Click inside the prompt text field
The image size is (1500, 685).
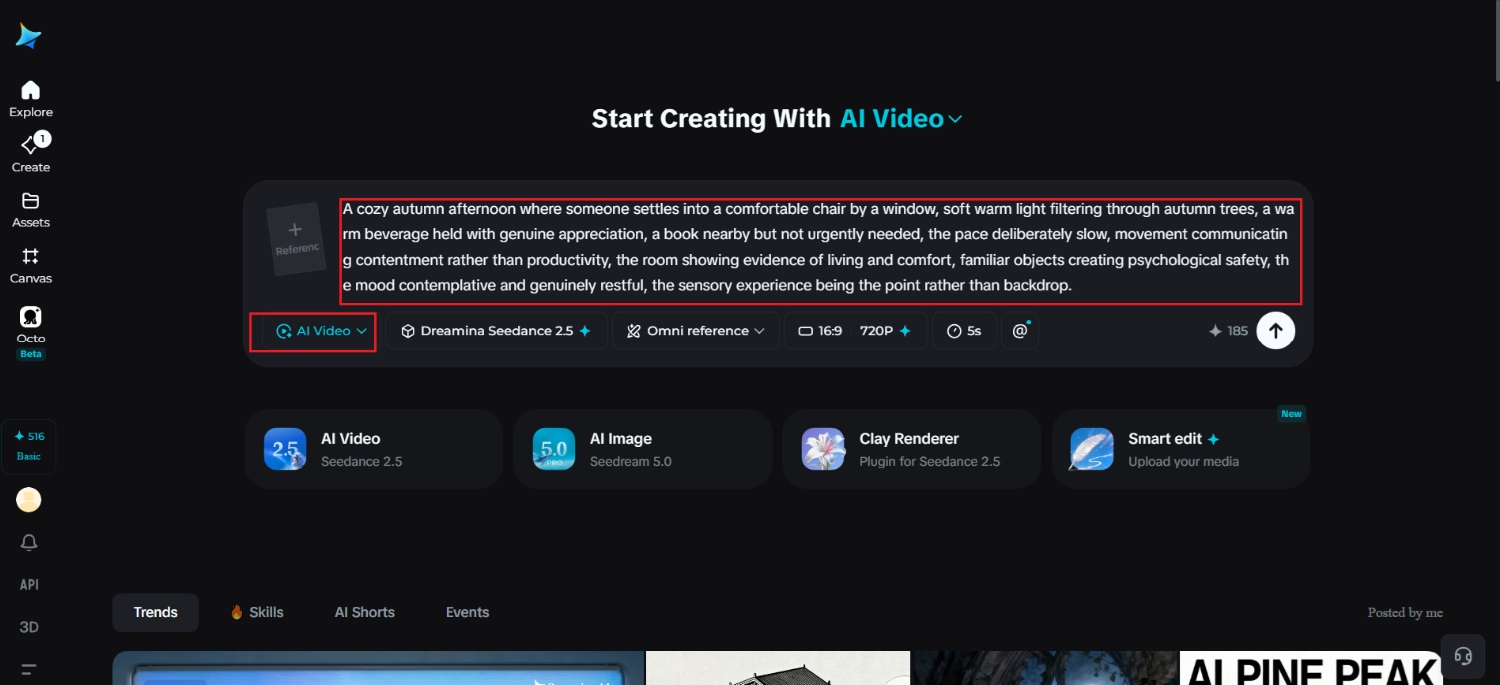pos(820,248)
